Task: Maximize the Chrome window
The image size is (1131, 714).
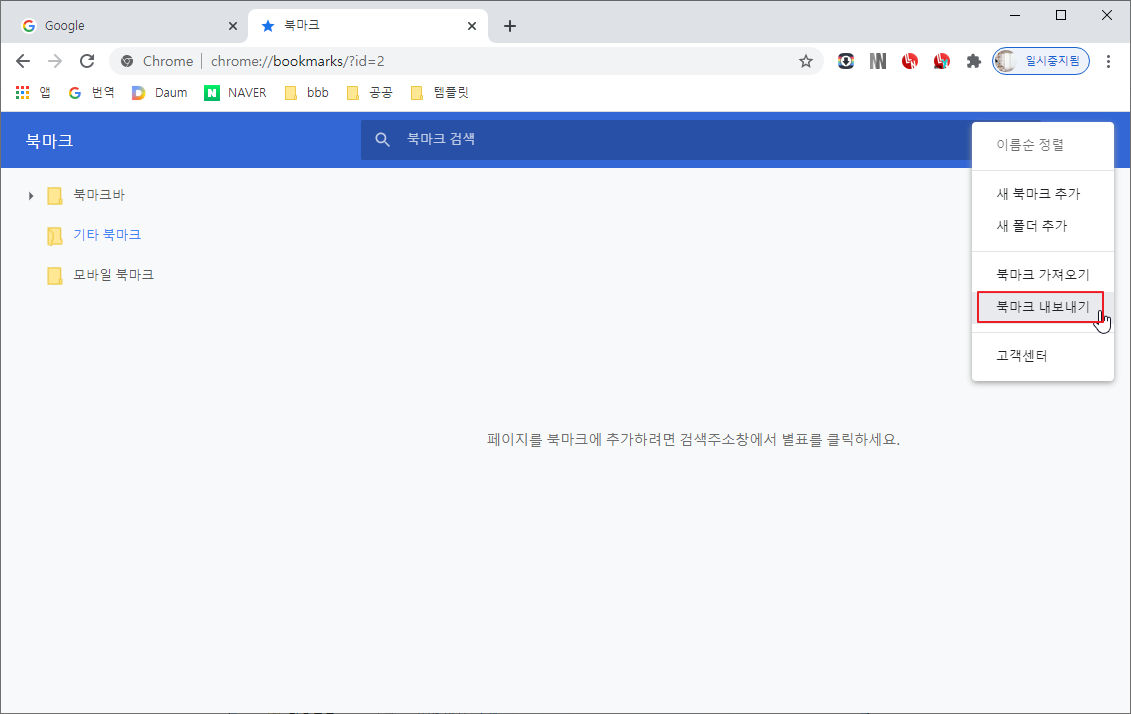Action: (1061, 15)
